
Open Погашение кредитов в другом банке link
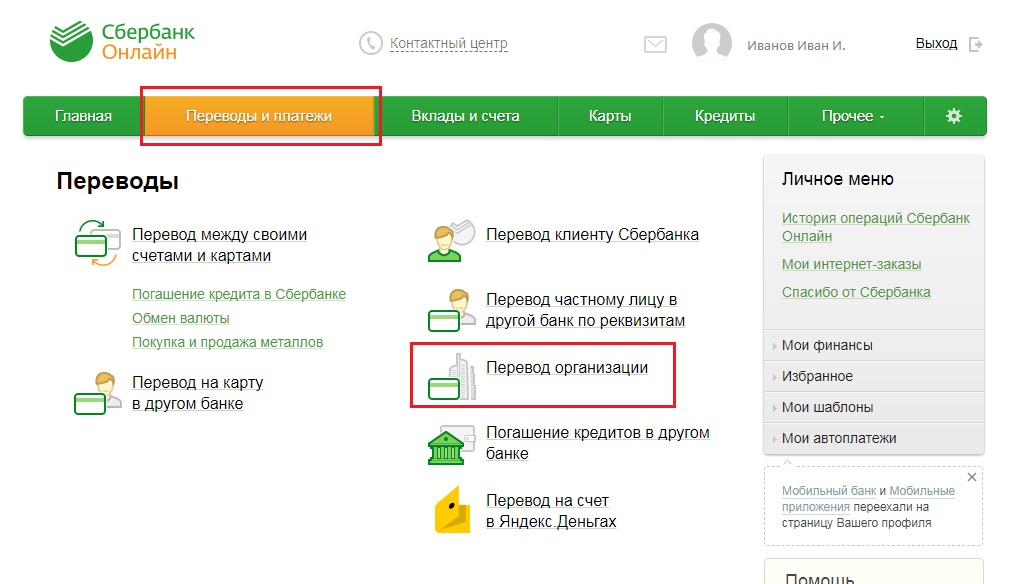[x=598, y=443]
